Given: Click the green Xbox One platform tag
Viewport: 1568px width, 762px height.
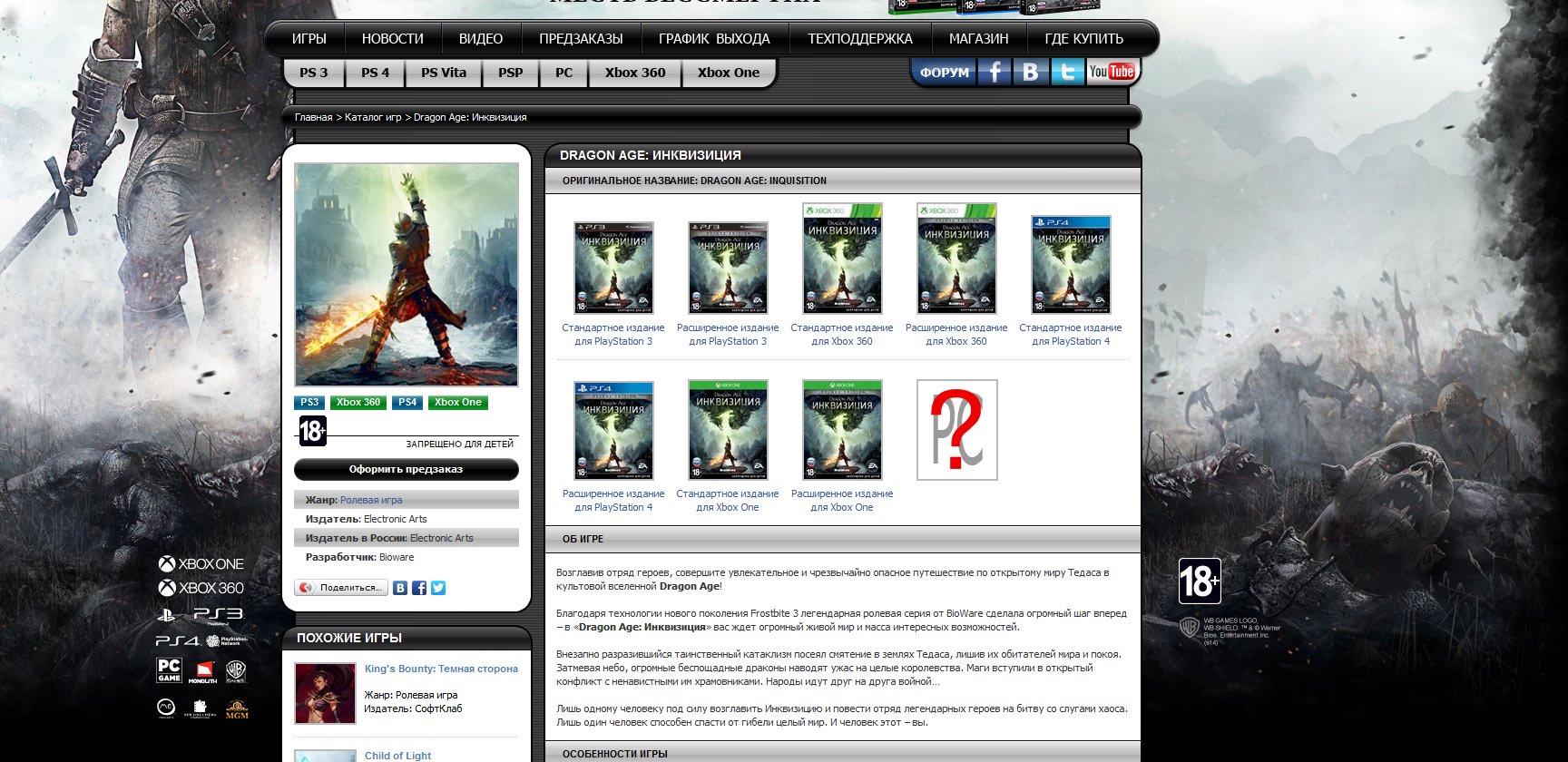Looking at the screenshot, I should click(x=458, y=403).
